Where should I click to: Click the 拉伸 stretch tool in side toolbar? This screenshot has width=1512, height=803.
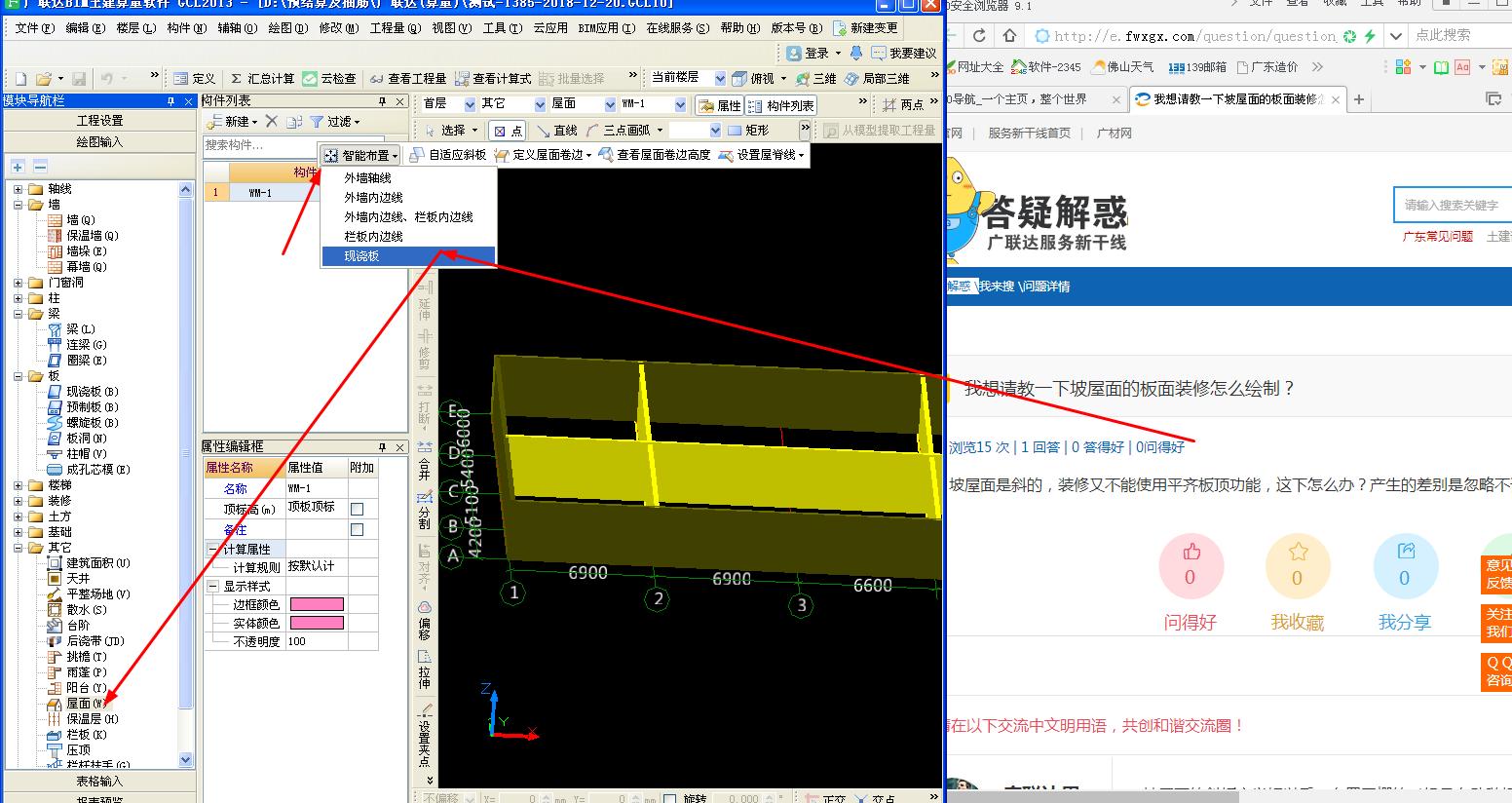[425, 669]
